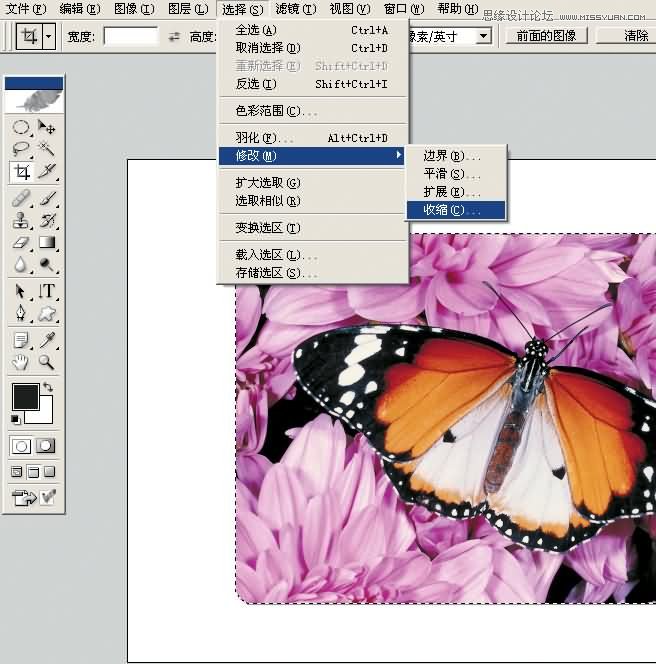Choose 载入选区(L) load selection entry
656x664 pixels.
313,255
